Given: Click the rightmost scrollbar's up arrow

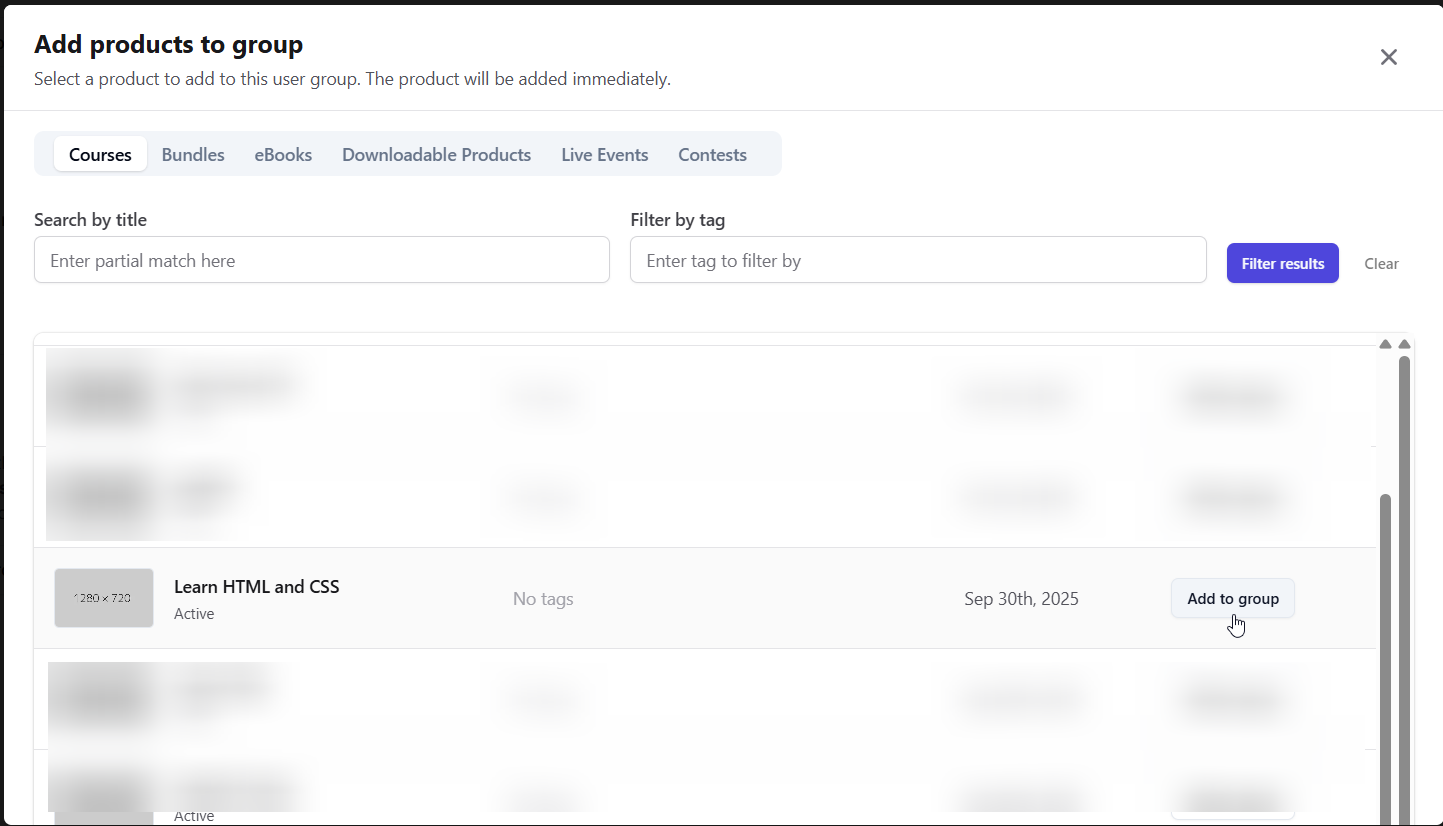Looking at the screenshot, I should (1404, 344).
